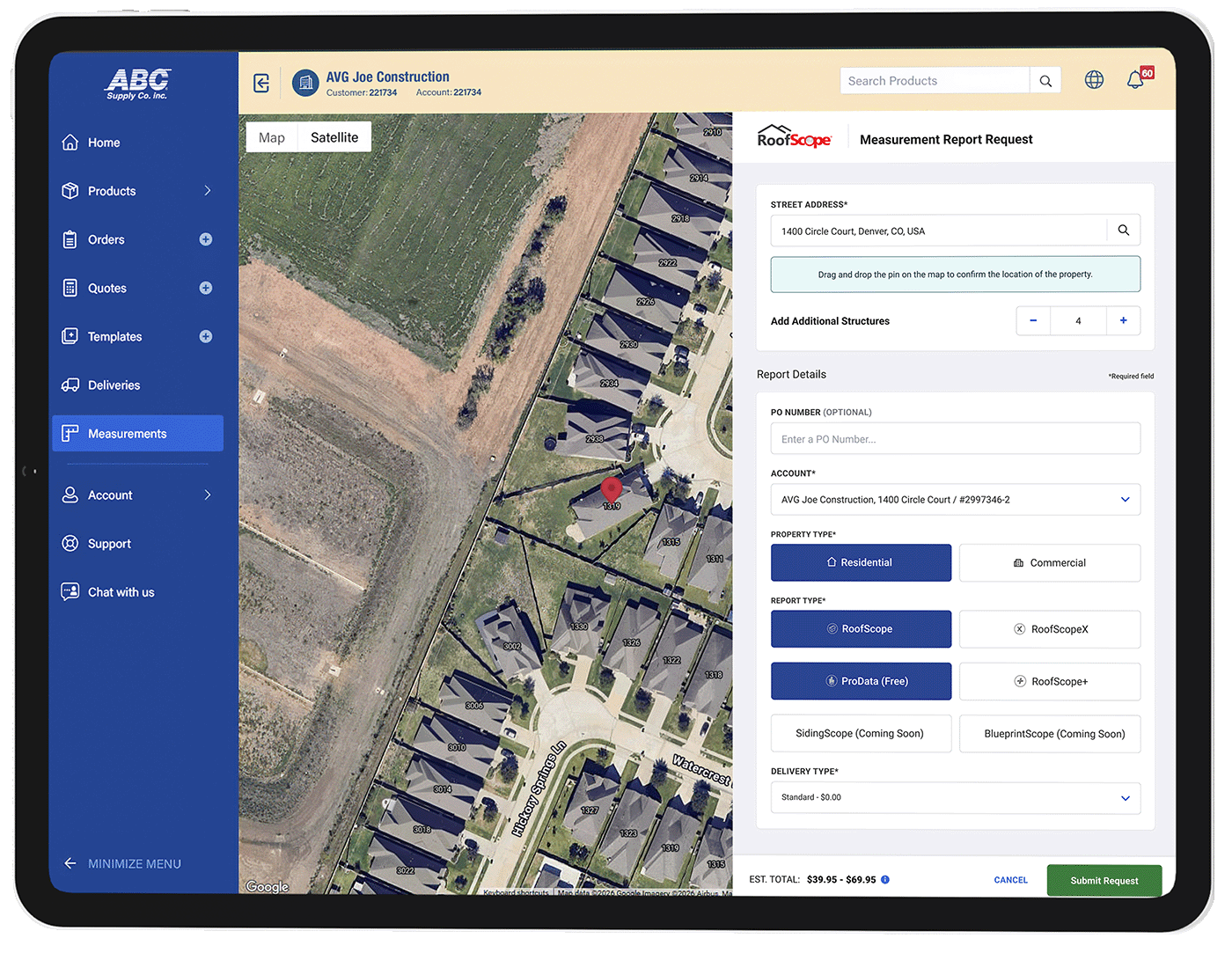Select the Measurements sidebar item

tap(137, 434)
